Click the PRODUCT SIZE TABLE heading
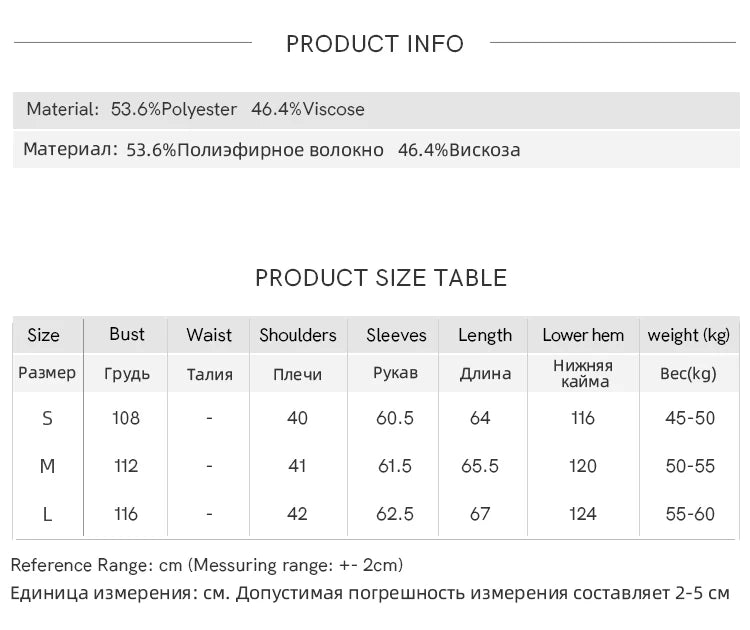This screenshot has height=630, width=750. pyautogui.click(x=381, y=278)
